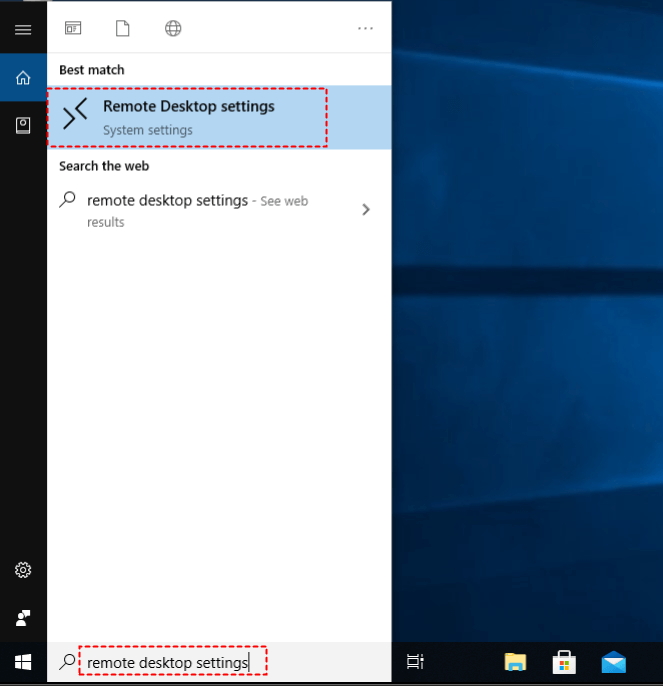663x686 pixels.
Task: Open Remote Desktop settings best match
Action: pos(219,117)
